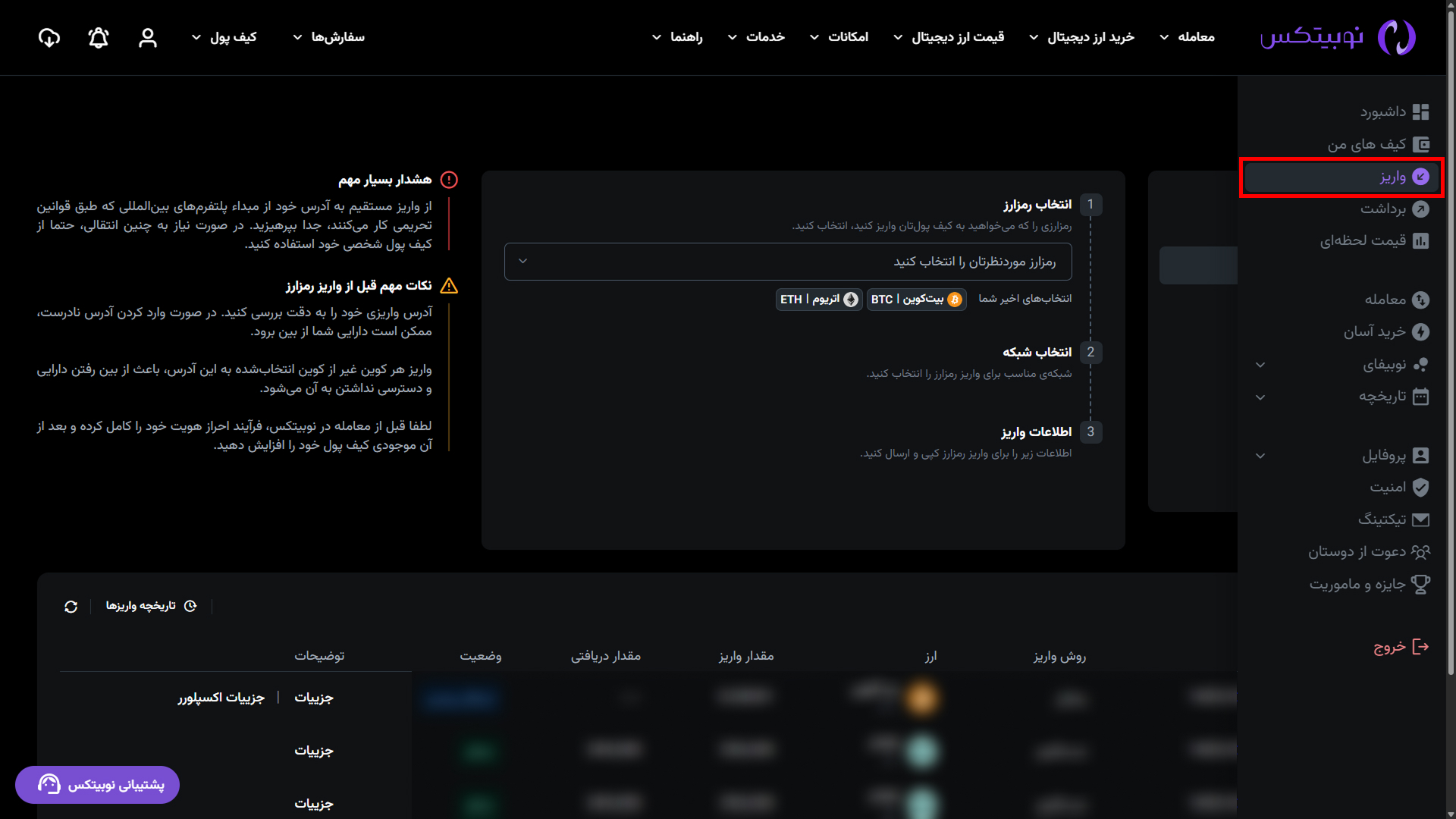
Task: Click the روش واریز column header
Action: click(x=1059, y=656)
